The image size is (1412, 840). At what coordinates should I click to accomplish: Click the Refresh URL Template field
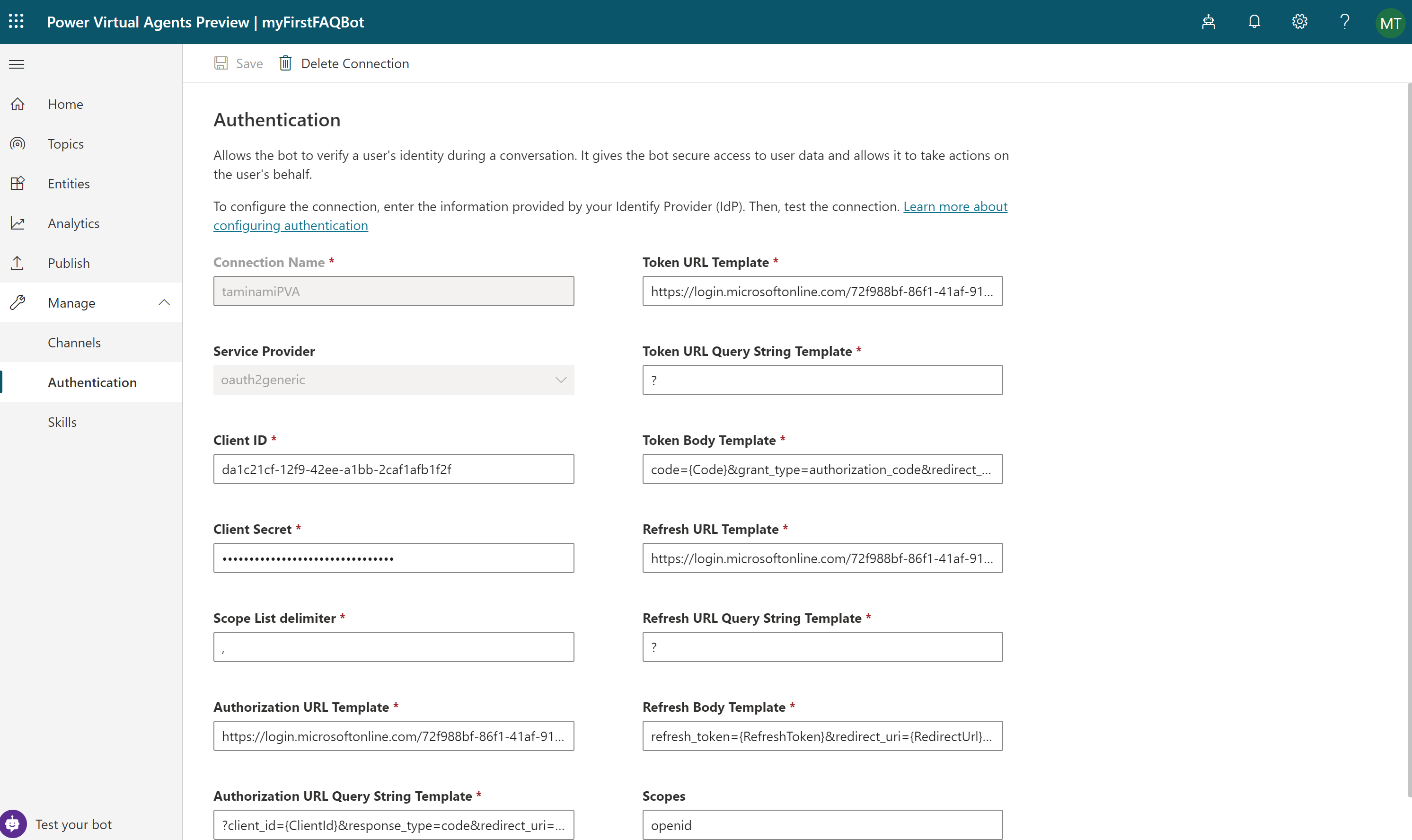click(822, 558)
